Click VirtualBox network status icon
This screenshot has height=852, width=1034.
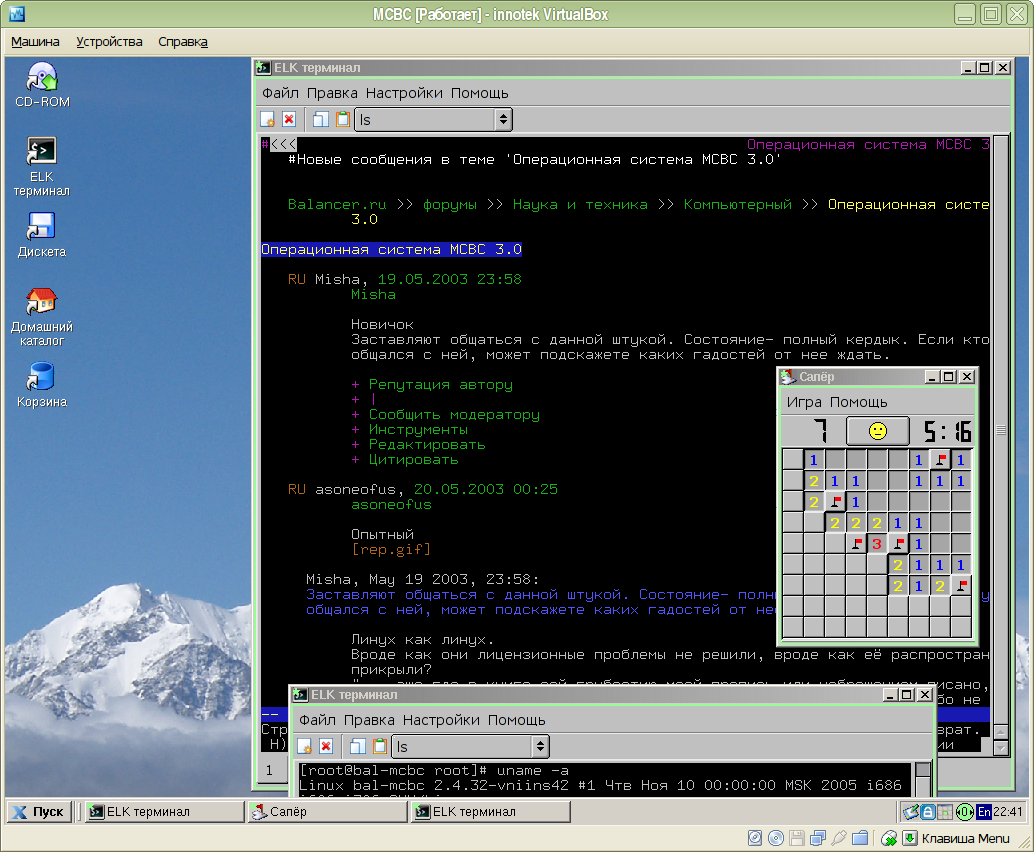[x=818, y=838]
